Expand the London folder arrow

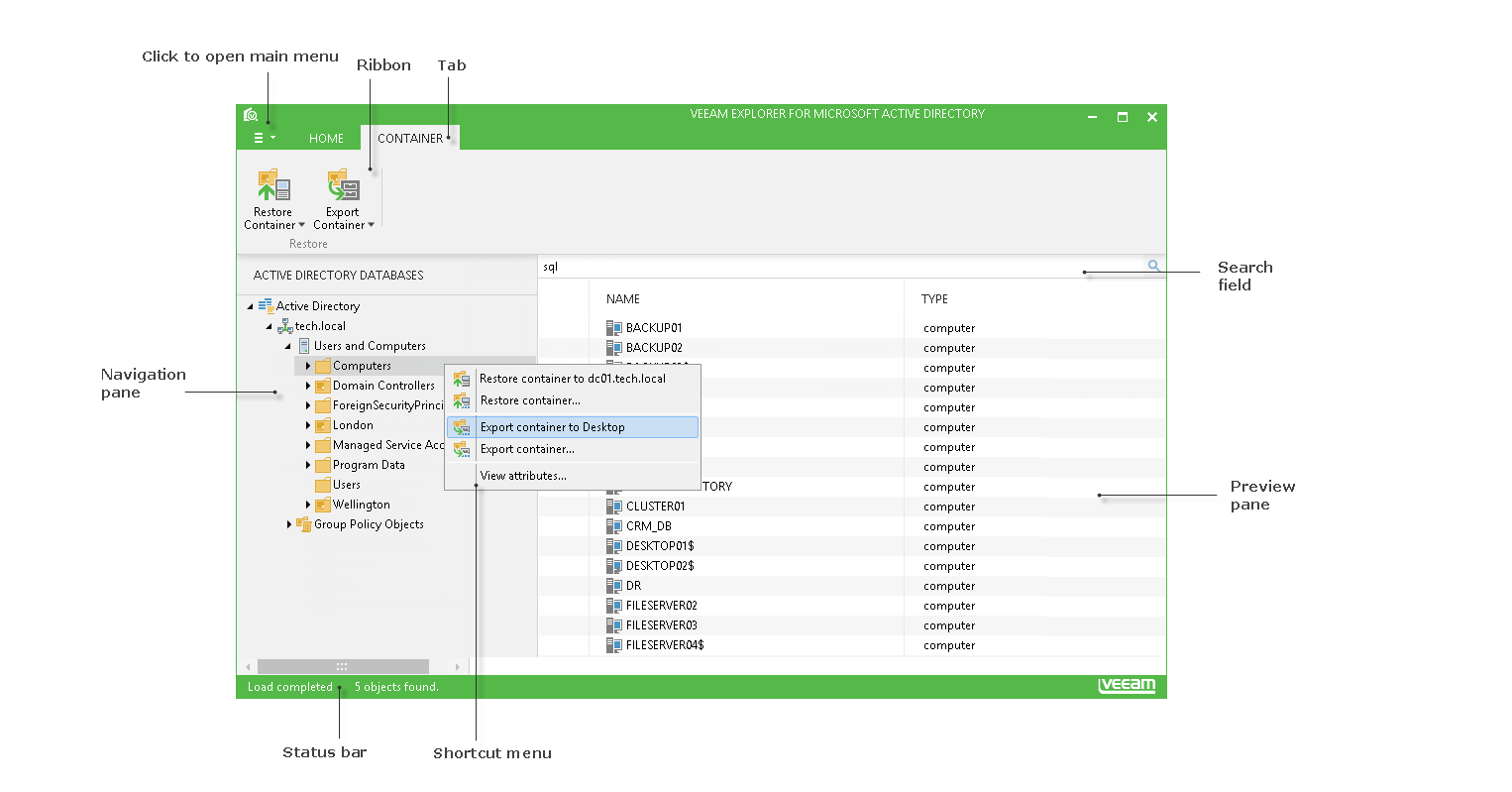[x=308, y=425]
